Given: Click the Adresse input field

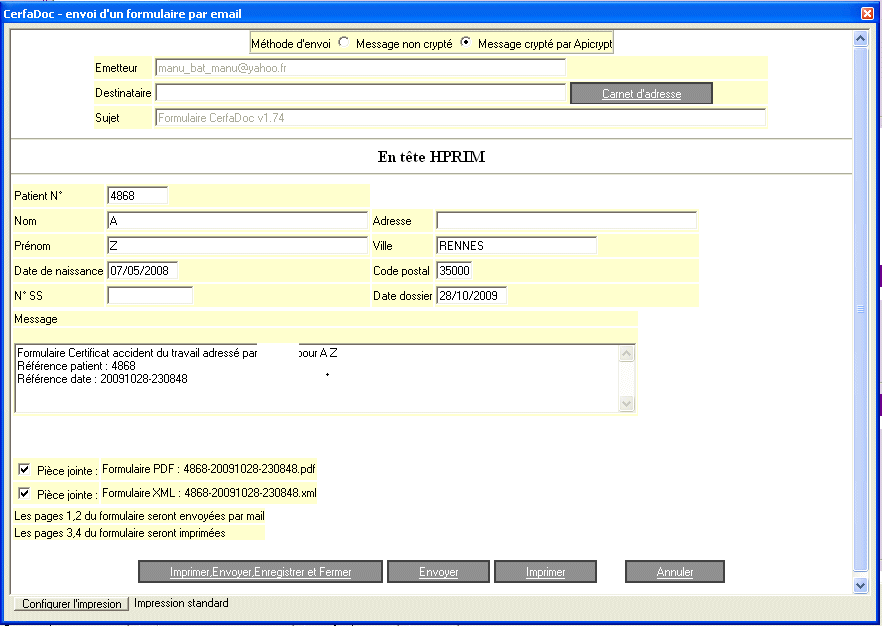Looking at the screenshot, I should [x=566, y=220].
